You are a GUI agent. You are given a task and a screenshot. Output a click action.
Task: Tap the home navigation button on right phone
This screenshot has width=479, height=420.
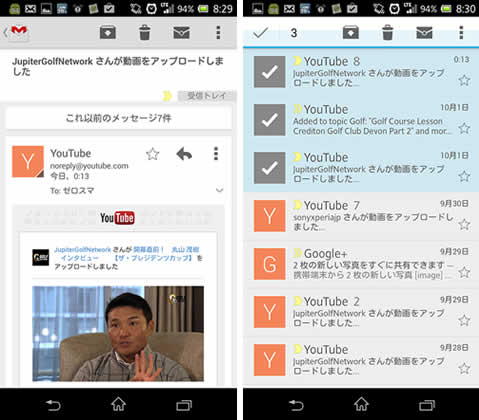[361, 404]
